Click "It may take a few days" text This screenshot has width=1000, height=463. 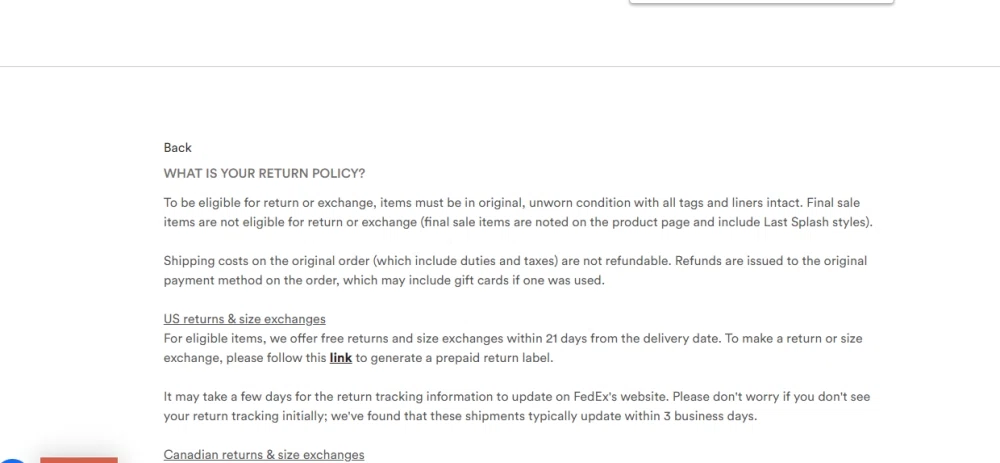[x=228, y=397]
